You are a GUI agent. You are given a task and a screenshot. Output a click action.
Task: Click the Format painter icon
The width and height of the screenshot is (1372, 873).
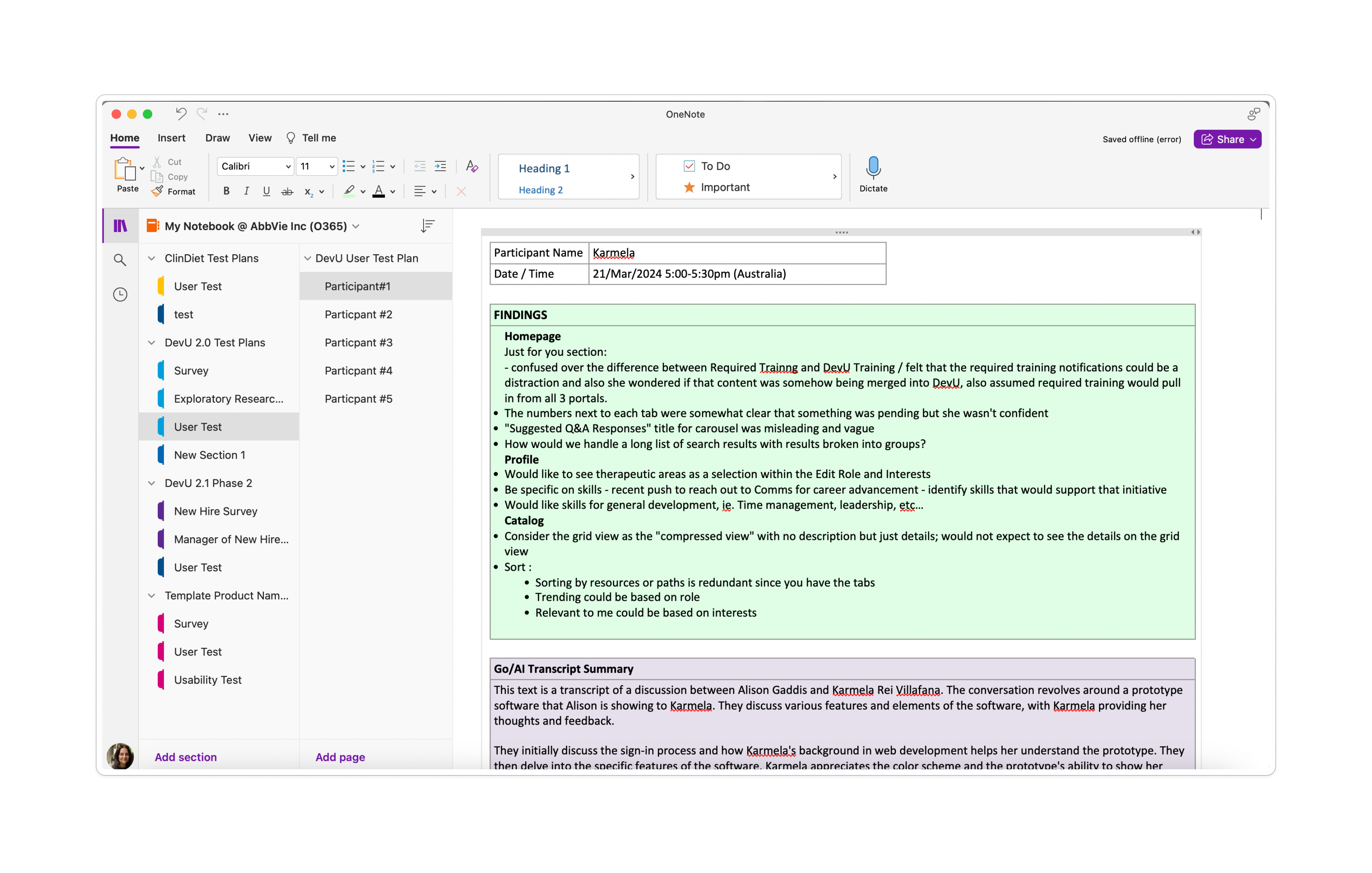(x=157, y=192)
